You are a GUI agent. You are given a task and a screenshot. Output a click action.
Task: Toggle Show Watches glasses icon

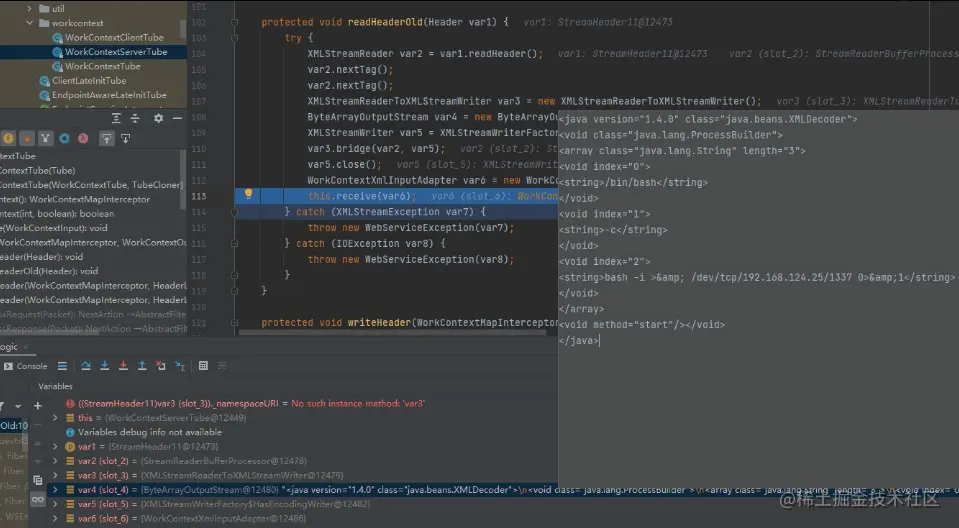click(x=38, y=500)
